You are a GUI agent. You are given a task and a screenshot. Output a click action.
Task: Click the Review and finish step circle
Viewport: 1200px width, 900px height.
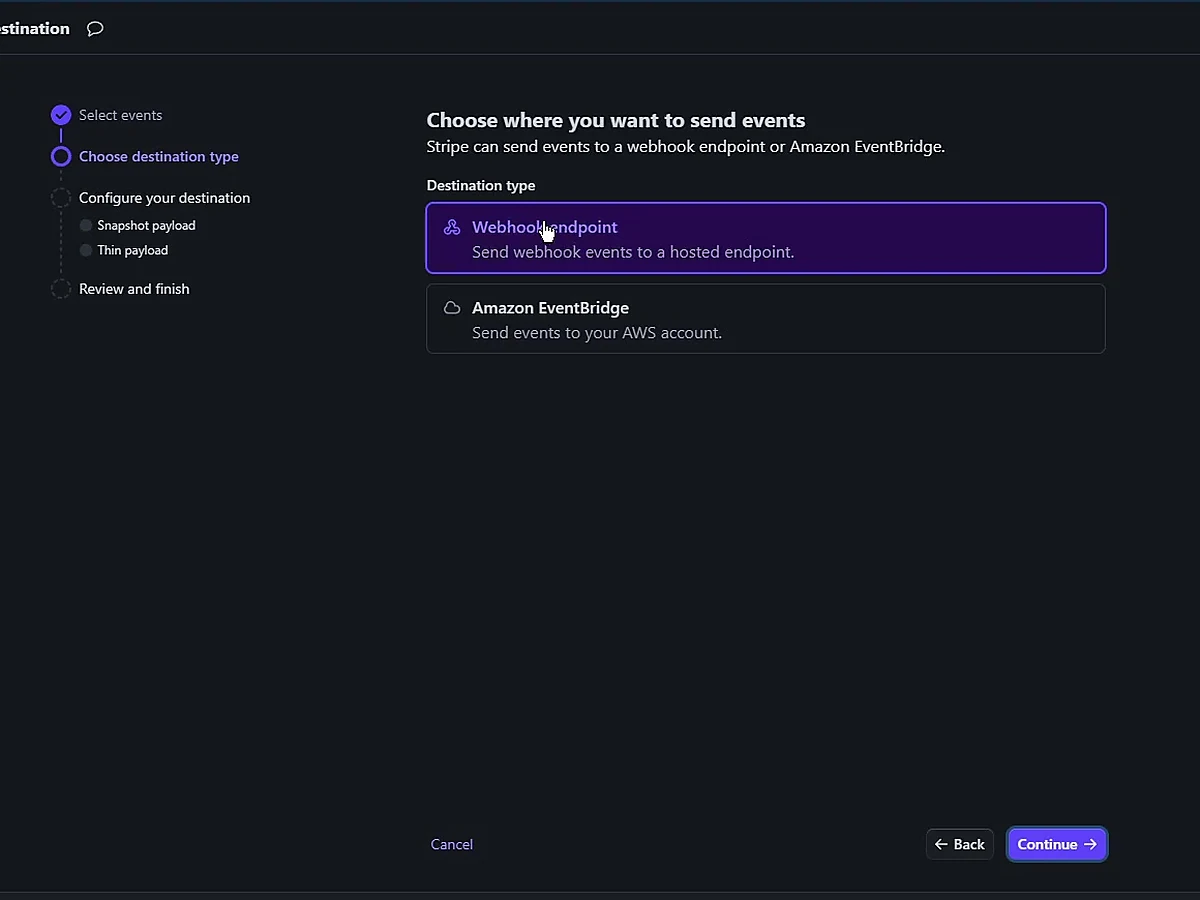click(x=61, y=289)
